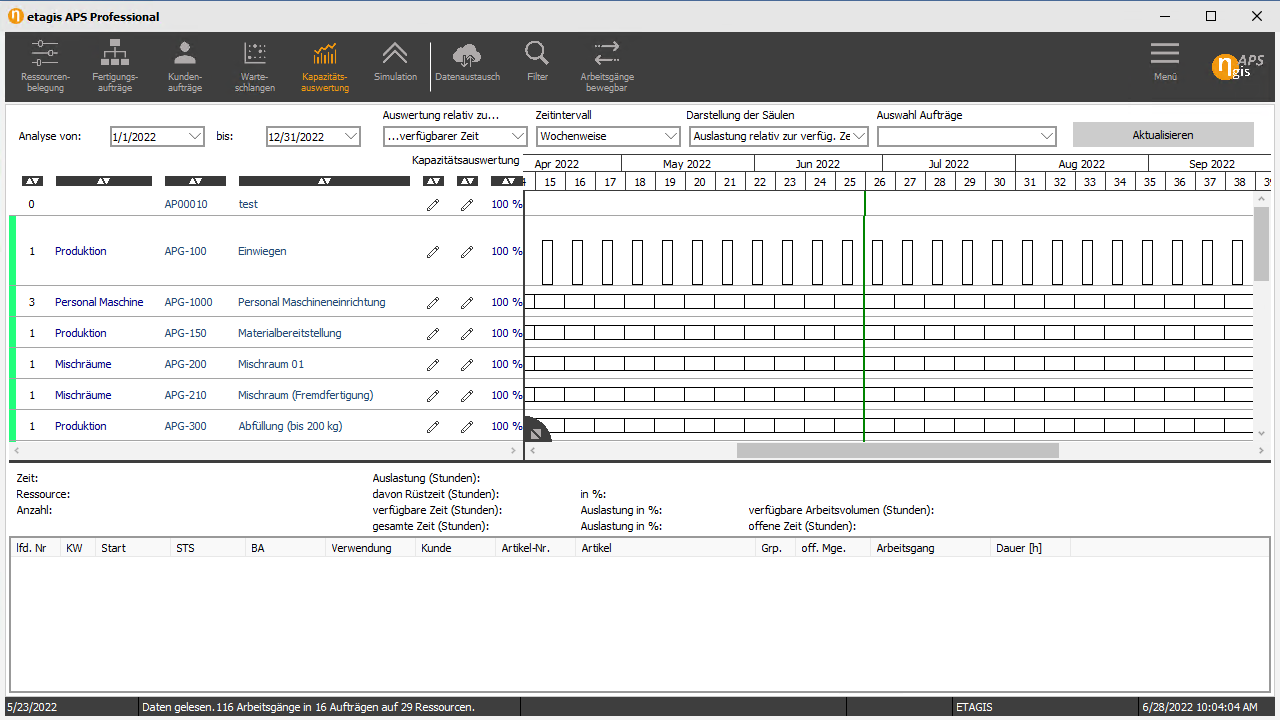
Task: Open the Simulation tool
Action: pyautogui.click(x=395, y=62)
